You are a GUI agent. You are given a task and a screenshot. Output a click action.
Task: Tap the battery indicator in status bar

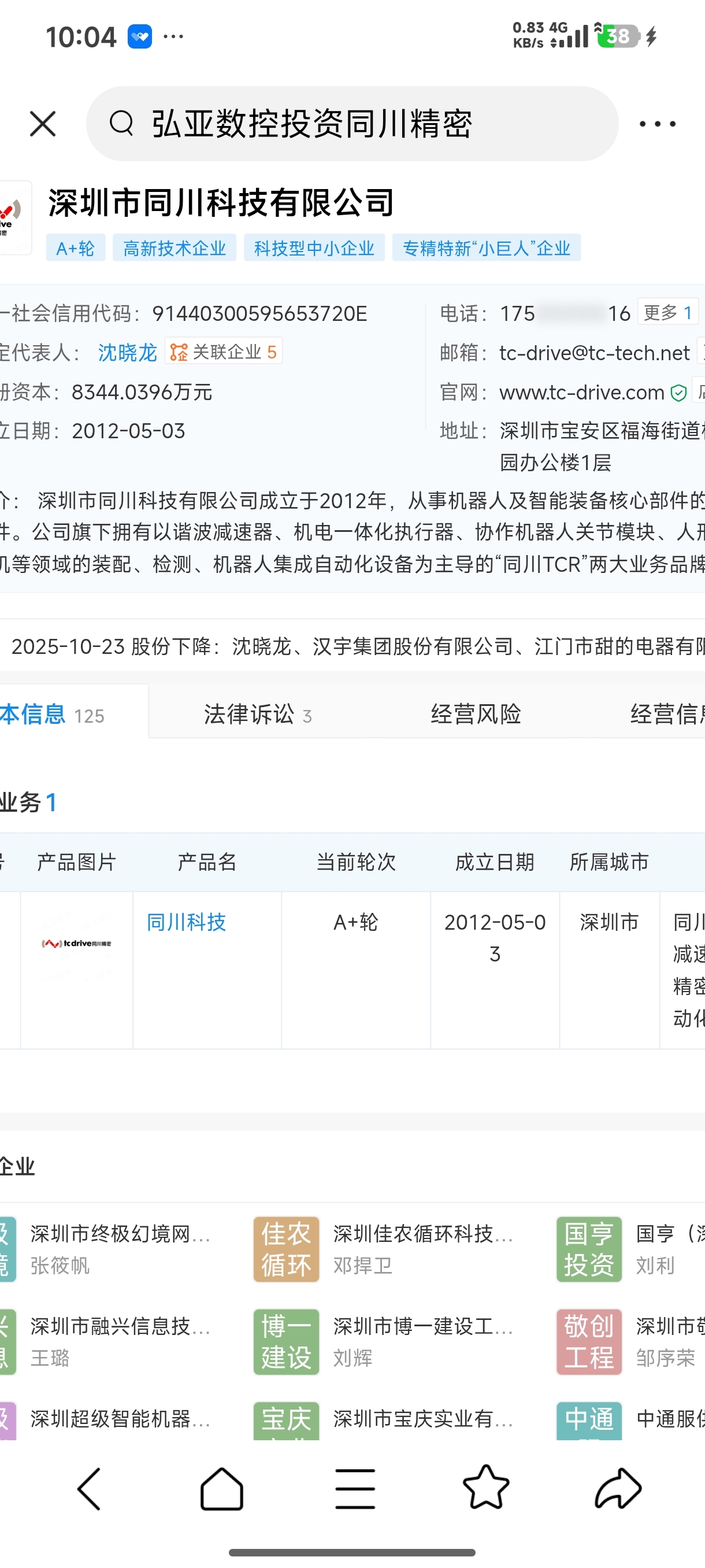[619, 36]
